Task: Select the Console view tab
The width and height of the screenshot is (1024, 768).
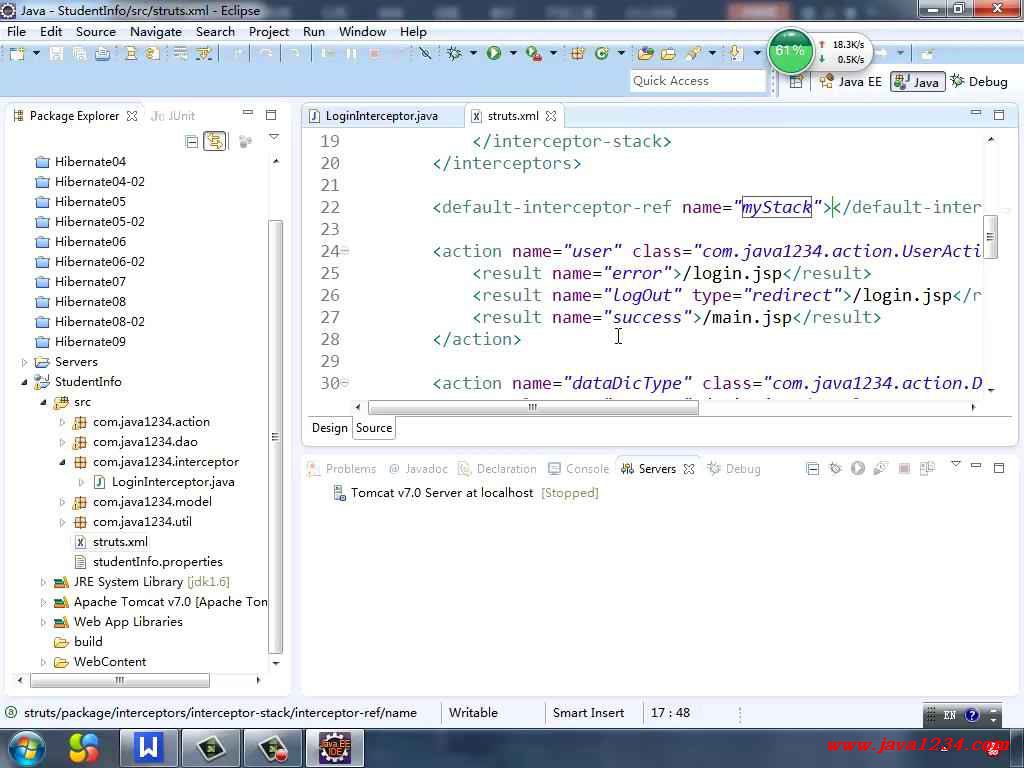Action: click(x=579, y=469)
